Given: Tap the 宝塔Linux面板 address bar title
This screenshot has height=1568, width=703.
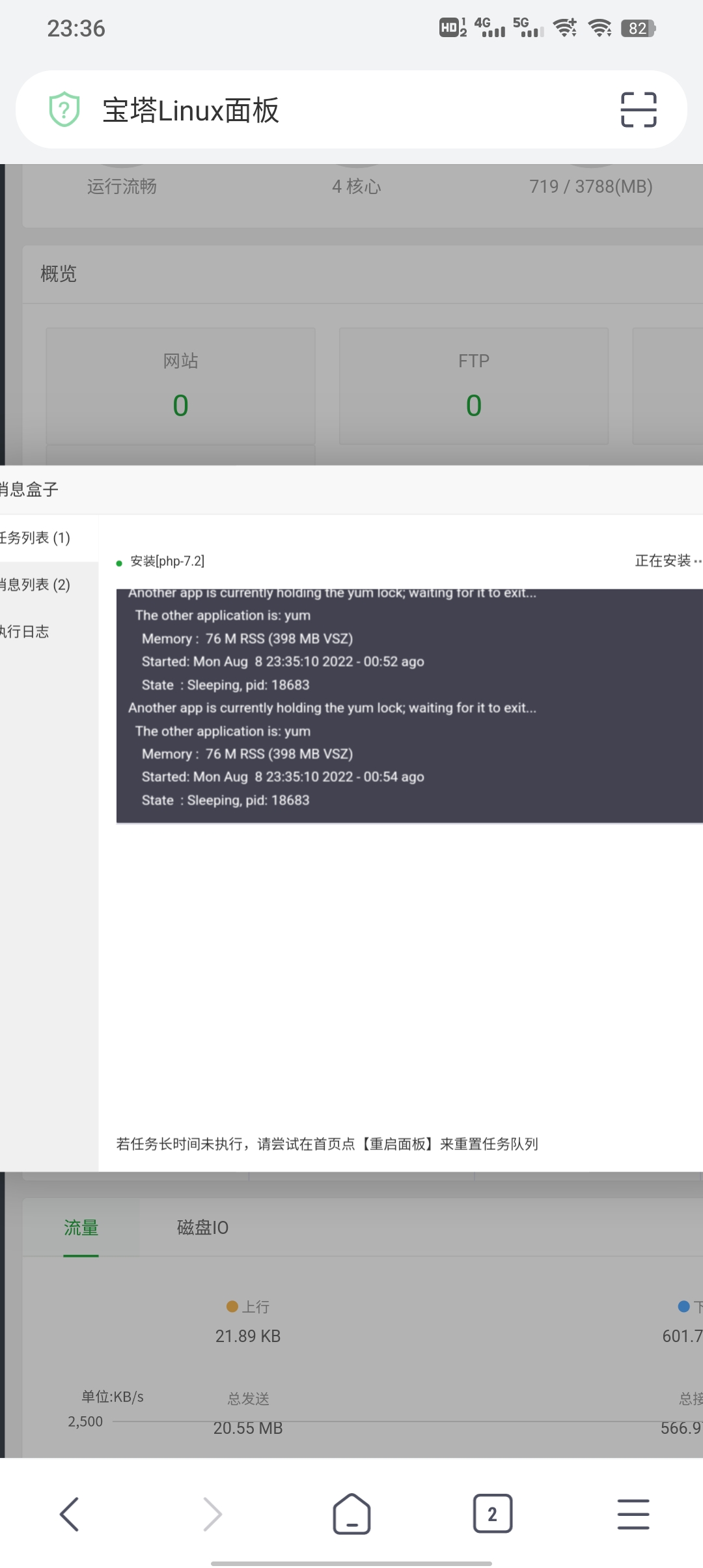Looking at the screenshot, I should 191,110.
